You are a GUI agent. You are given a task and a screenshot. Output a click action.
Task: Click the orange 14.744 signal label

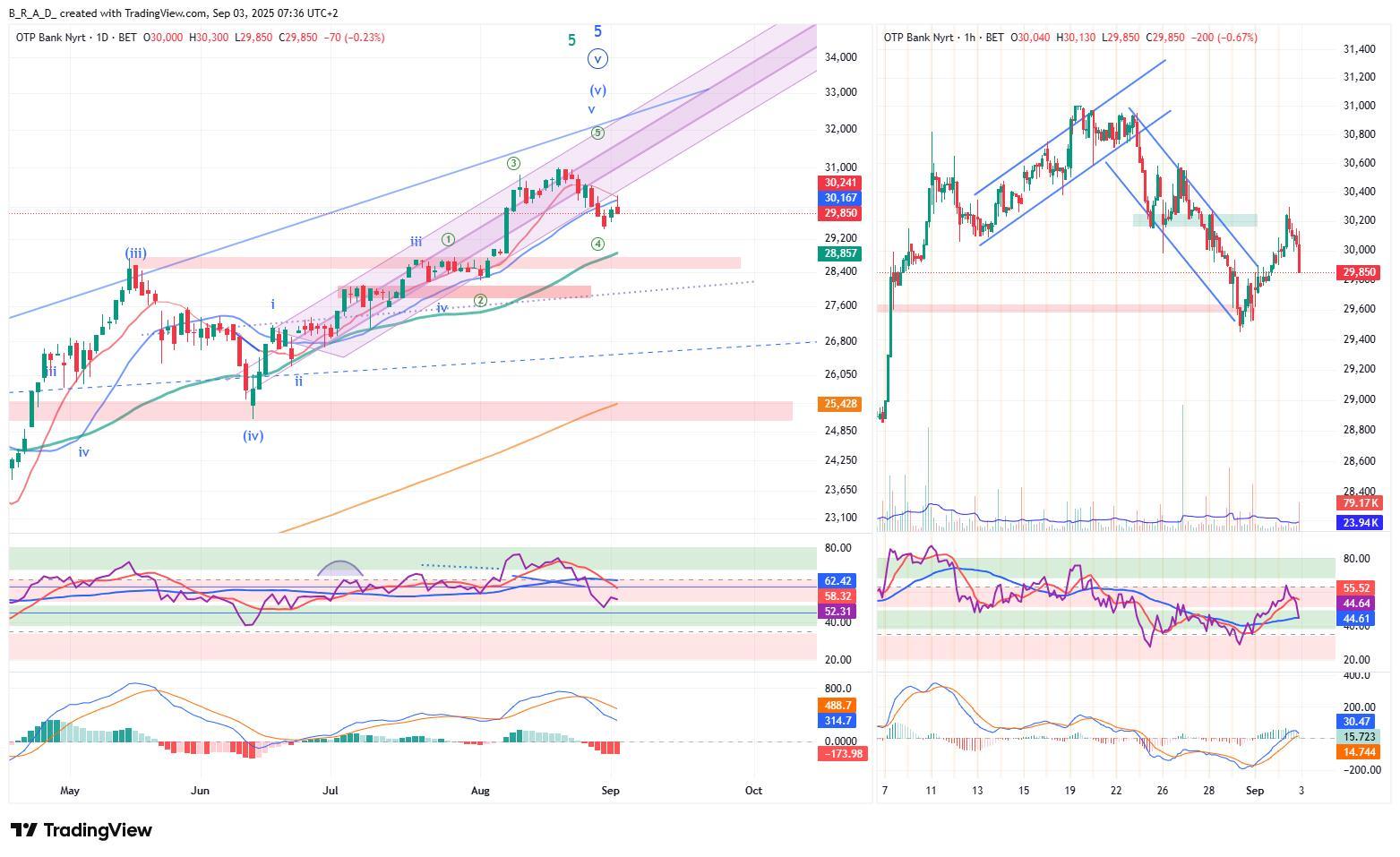1359,753
